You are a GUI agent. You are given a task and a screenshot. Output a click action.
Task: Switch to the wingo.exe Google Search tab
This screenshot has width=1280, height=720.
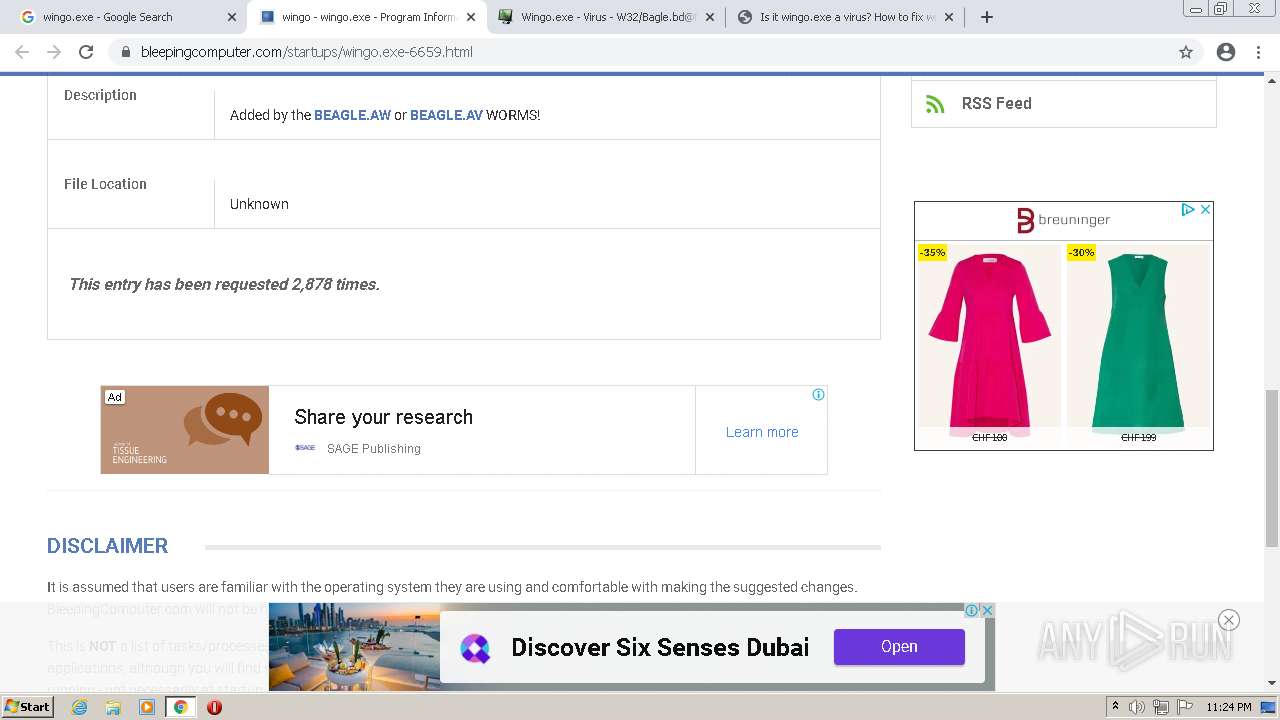pyautogui.click(x=124, y=17)
